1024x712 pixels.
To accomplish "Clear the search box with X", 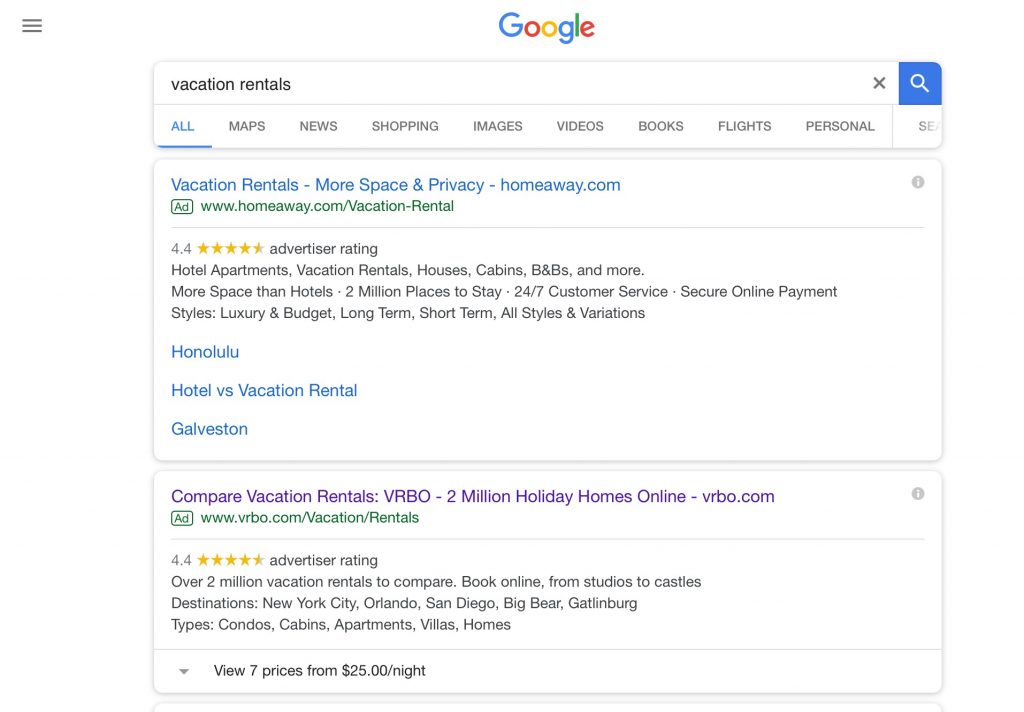I will [879, 83].
